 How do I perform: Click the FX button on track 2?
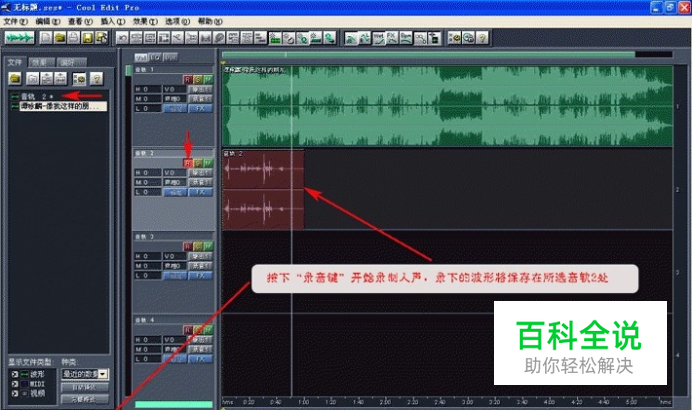point(200,192)
